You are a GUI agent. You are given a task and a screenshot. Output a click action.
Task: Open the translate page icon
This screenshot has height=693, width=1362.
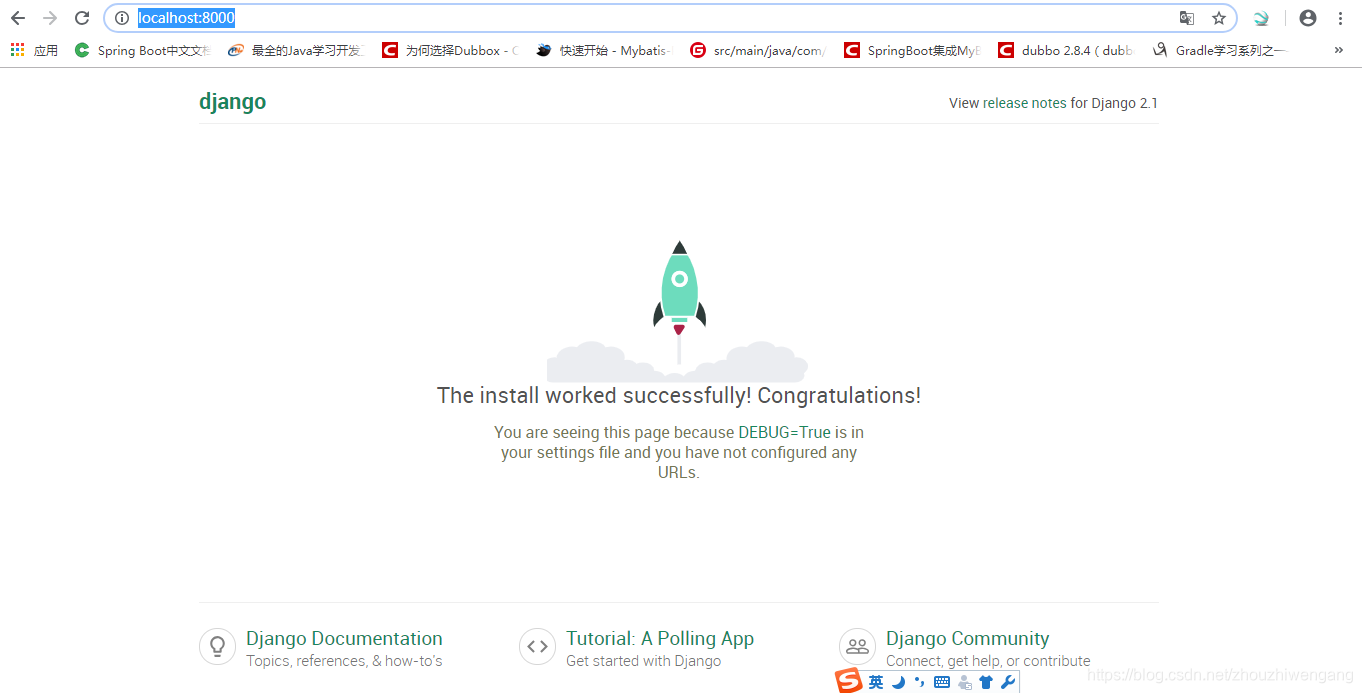click(x=1187, y=18)
